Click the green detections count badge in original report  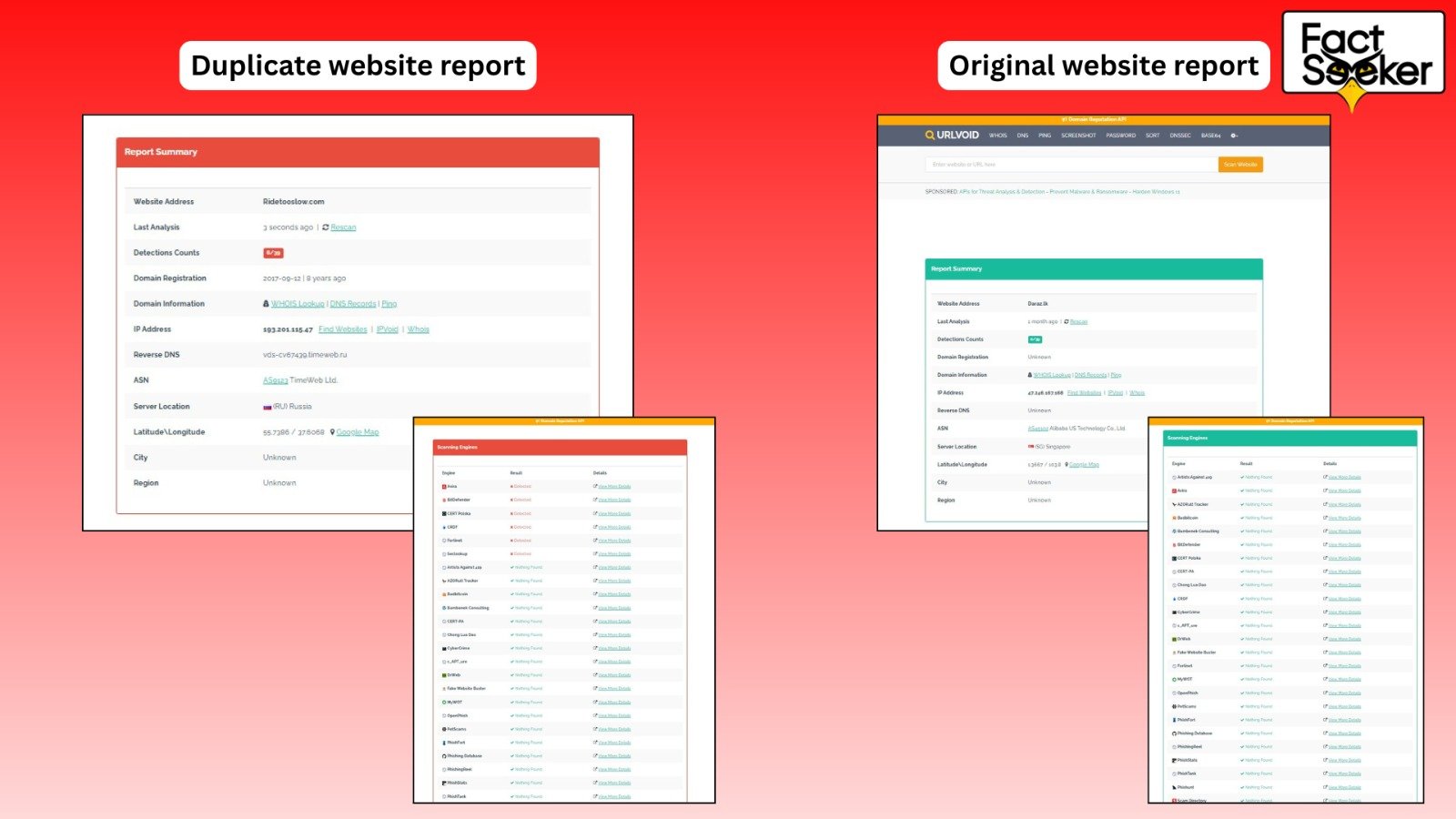click(1035, 339)
